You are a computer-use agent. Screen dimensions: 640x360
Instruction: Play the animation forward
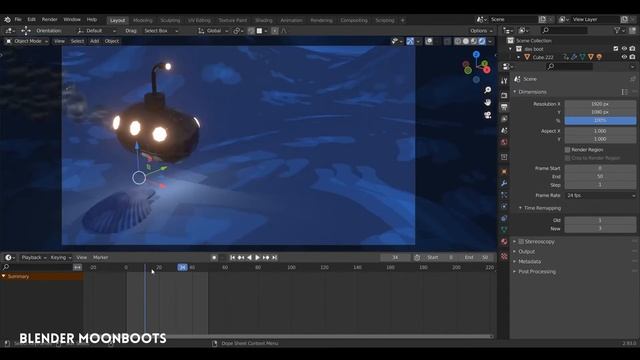(258, 258)
